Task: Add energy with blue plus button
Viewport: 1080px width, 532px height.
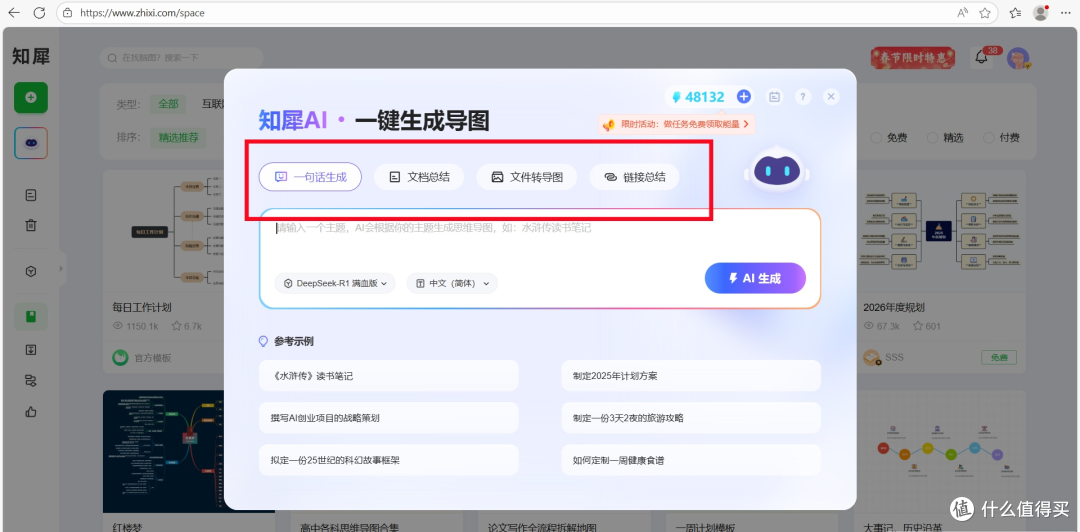Action: point(743,96)
